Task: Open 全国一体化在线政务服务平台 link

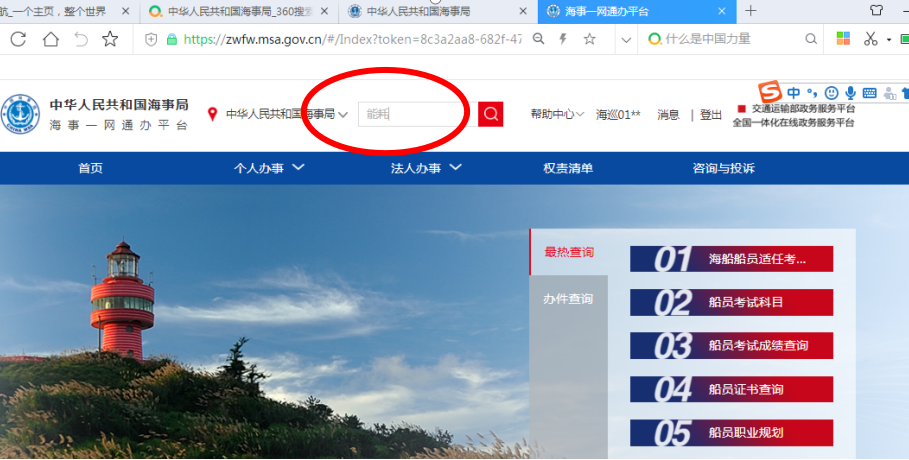Action: (792, 122)
